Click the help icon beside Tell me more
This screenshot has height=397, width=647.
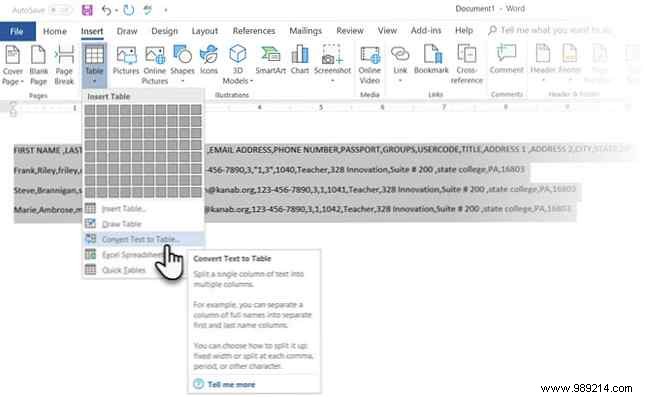pyautogui.click(x=198, y=384)
